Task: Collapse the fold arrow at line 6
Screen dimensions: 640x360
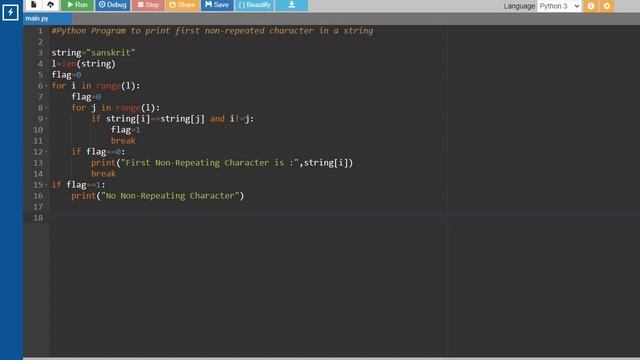Action: tap(46, 86)
